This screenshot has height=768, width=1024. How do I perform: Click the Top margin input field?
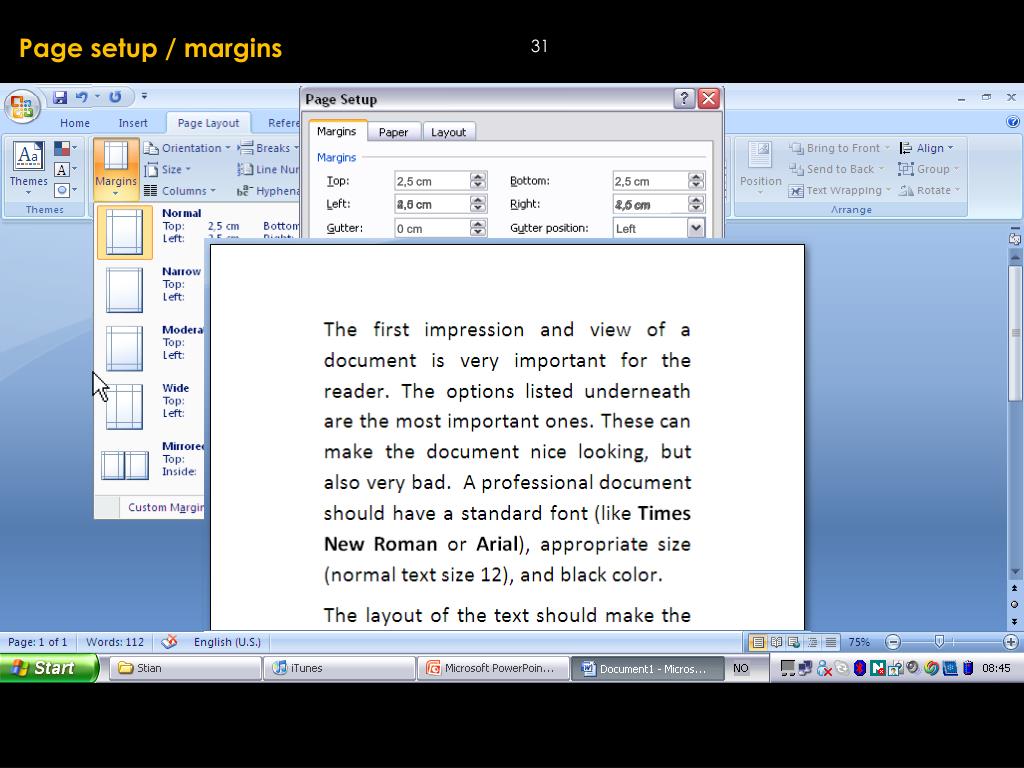[x=432, y=181]
